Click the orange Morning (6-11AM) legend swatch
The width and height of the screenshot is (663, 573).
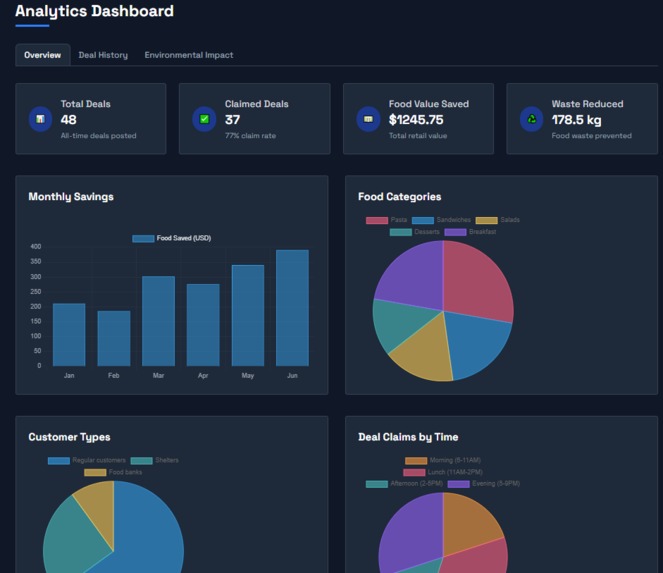(x=416, y=461)
